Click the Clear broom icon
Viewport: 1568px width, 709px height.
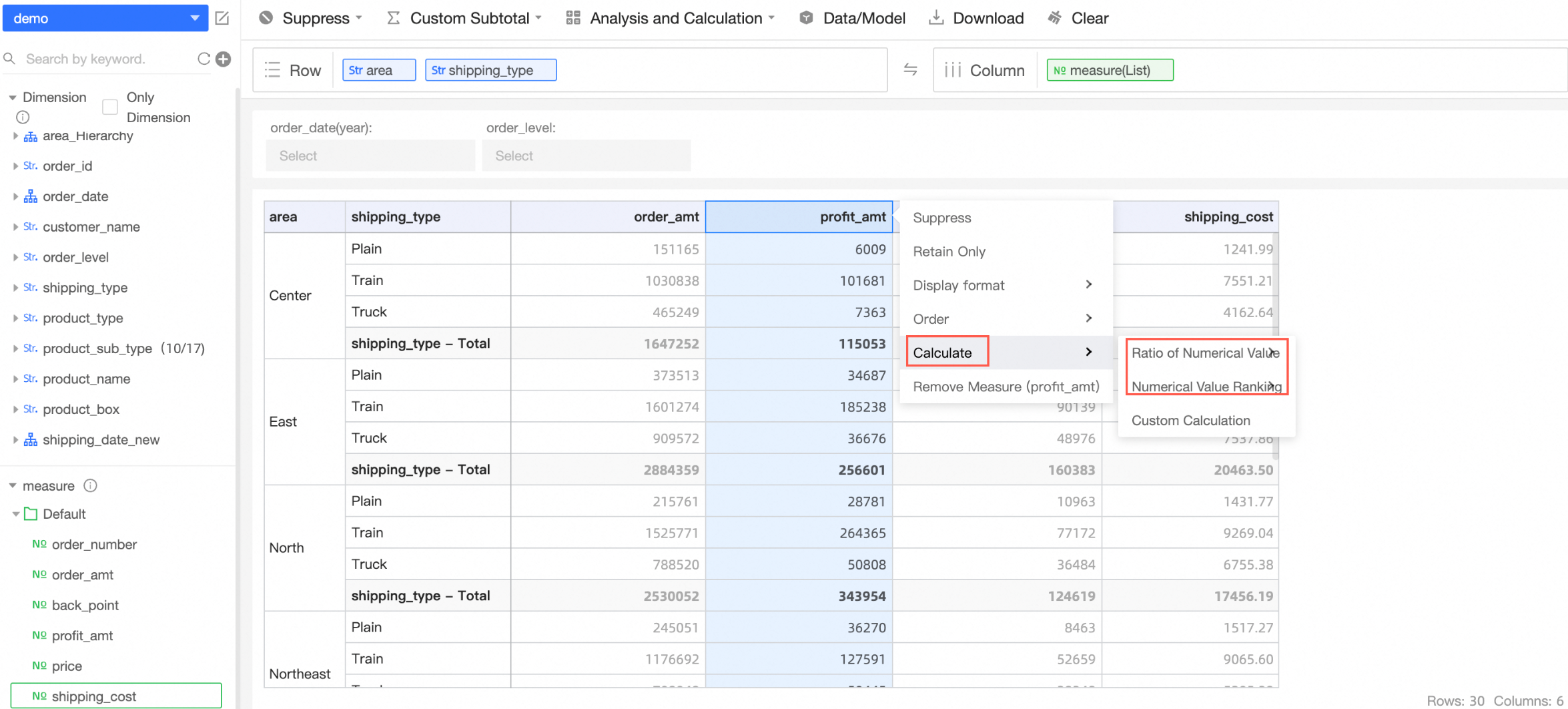tap(1055, 18)
